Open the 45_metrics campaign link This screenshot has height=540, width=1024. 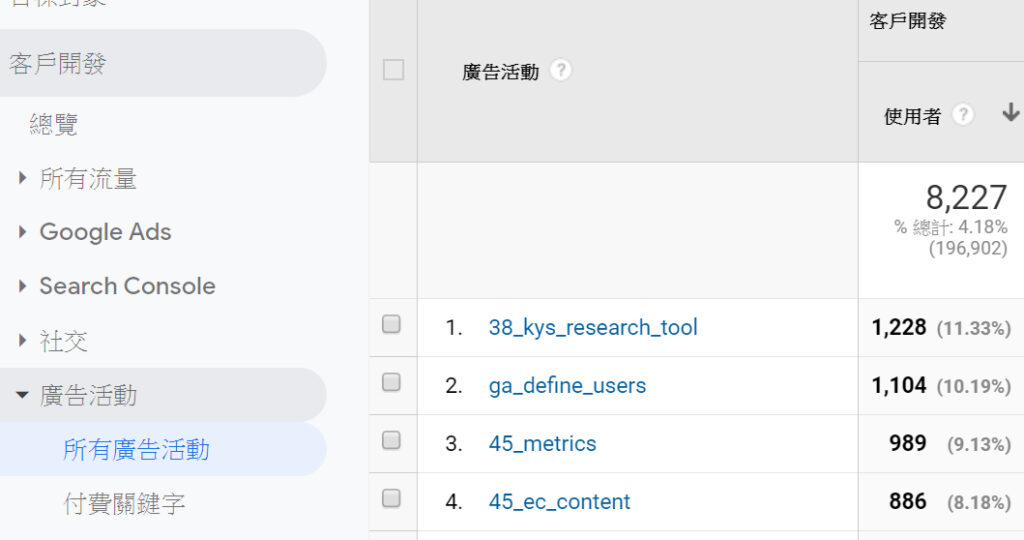542,443
